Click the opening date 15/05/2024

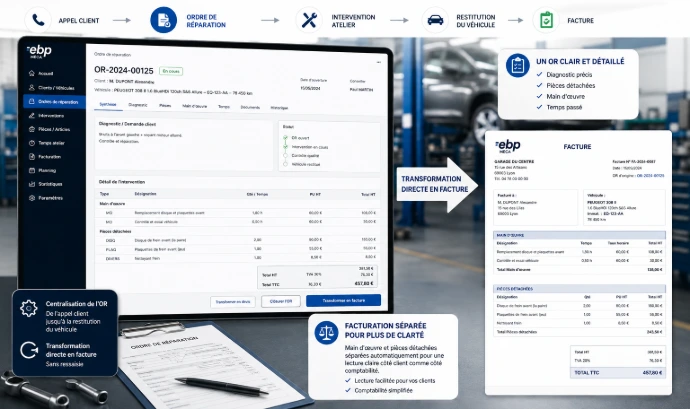310,88
